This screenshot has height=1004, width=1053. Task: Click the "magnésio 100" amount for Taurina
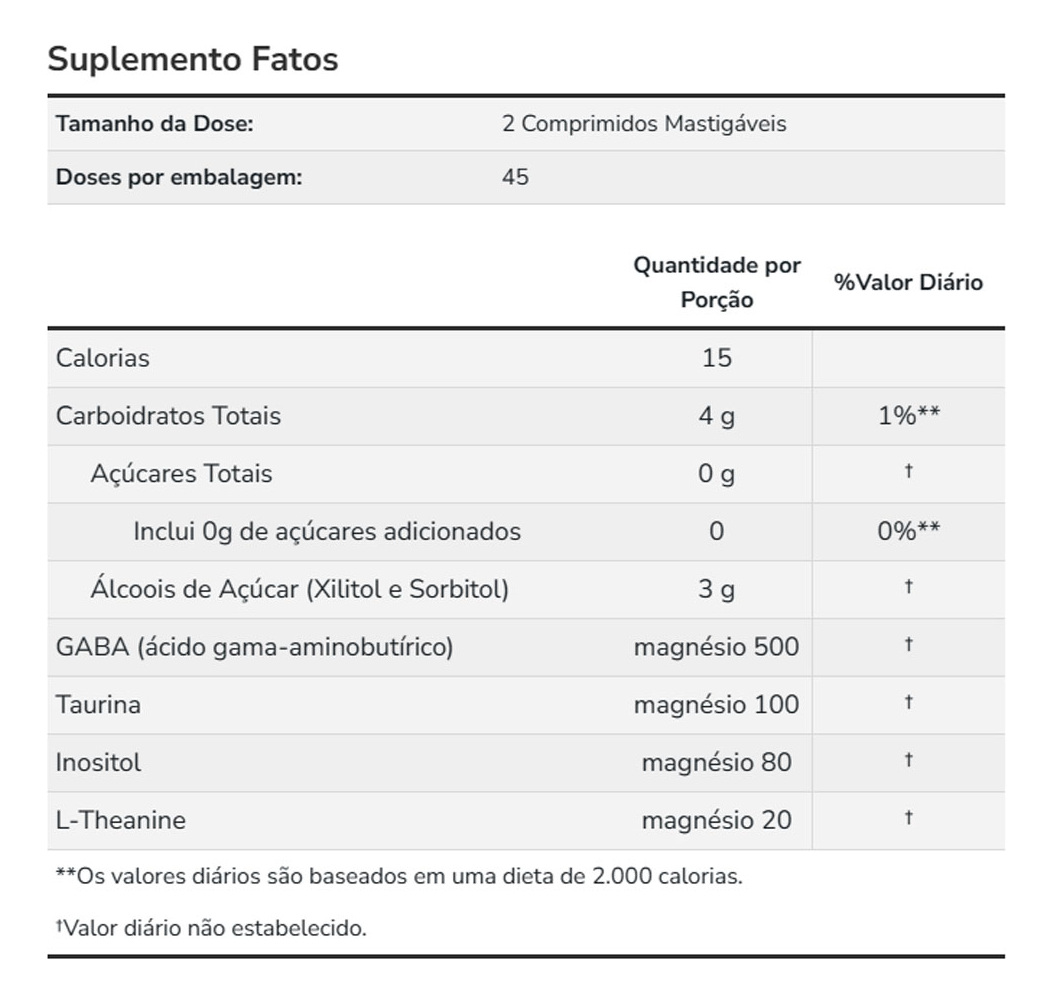coord(717,705)
